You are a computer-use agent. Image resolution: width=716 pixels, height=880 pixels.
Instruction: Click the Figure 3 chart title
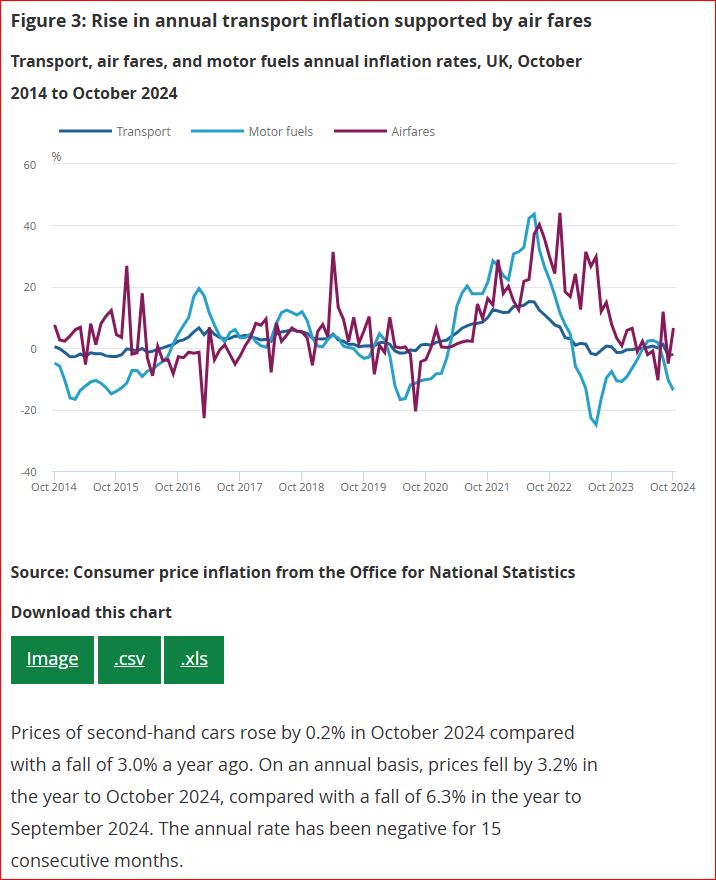(x=300, y=21)
